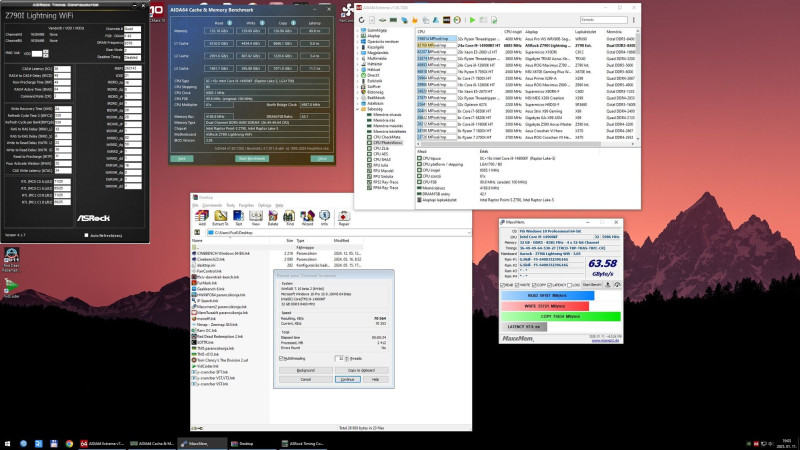Image resolution: width=800 pixels, height=450 pixels.
Task: Expand the DirectX tree node in AIDA64
Action: click(x=358, y=76)
